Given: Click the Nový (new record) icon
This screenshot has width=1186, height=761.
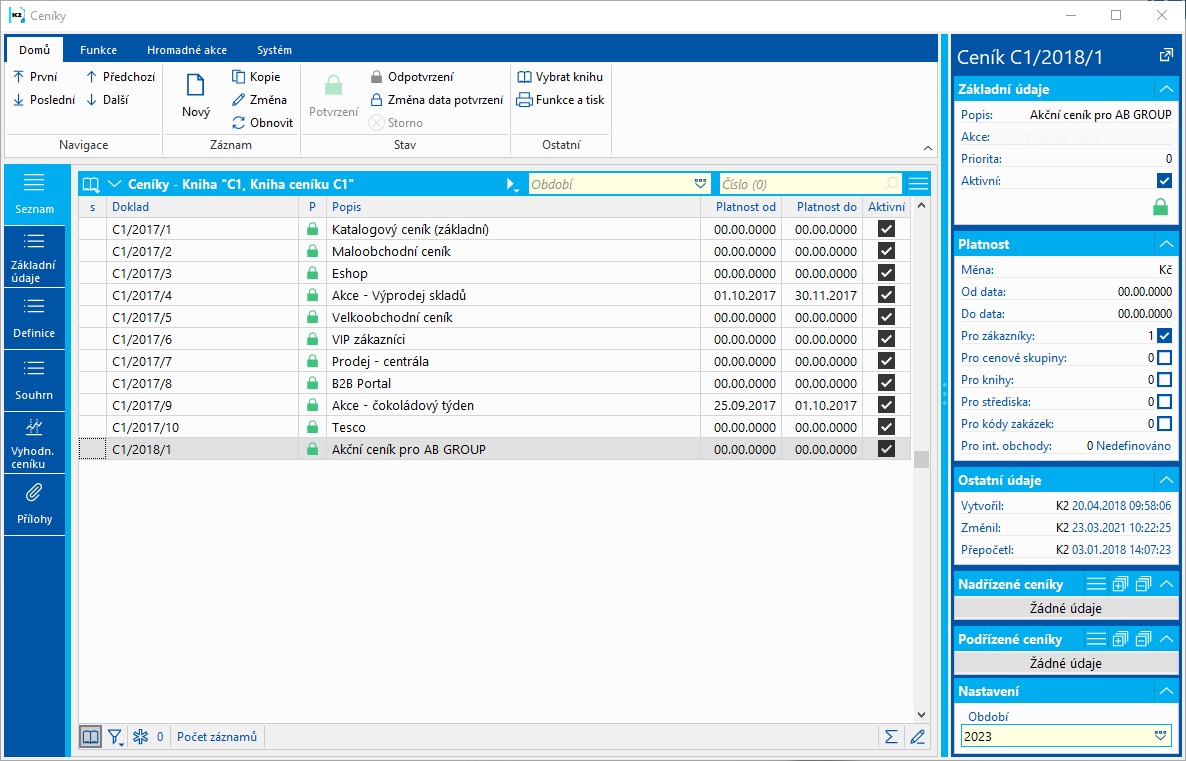Looking at the screenshot, I should coord(196,86).
